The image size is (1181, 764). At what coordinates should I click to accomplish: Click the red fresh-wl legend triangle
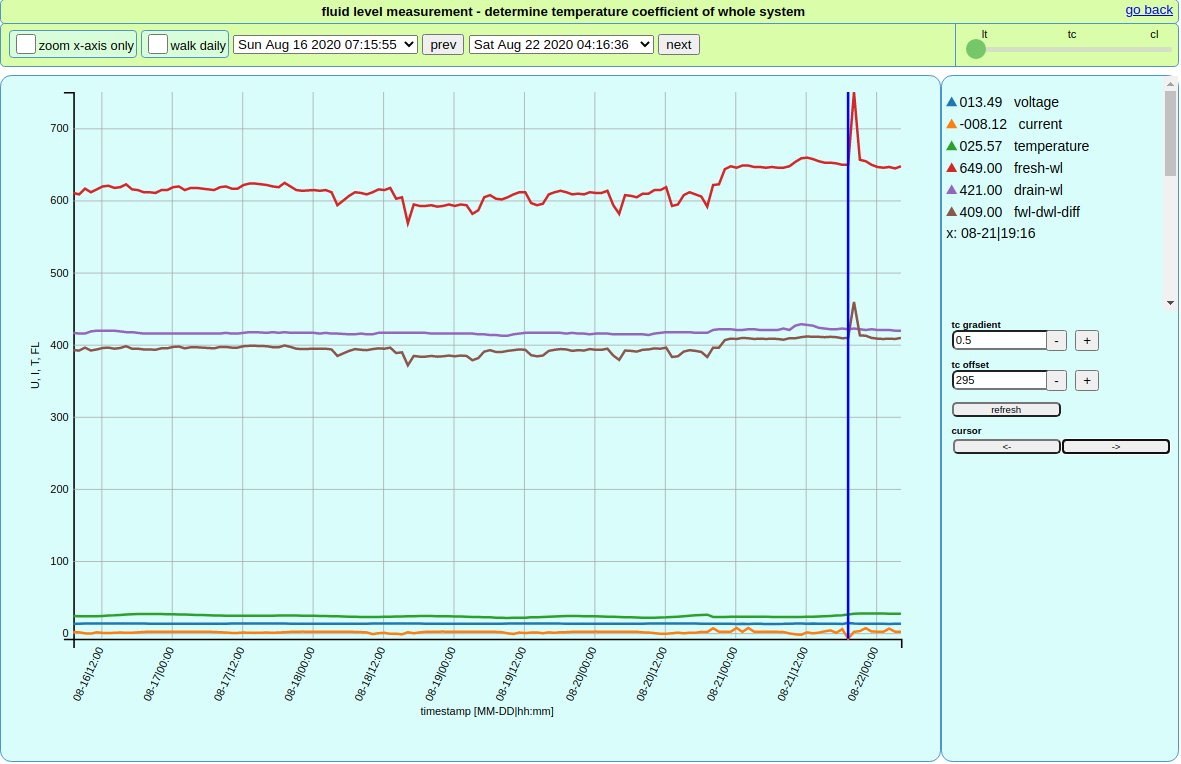pos(951,168)
